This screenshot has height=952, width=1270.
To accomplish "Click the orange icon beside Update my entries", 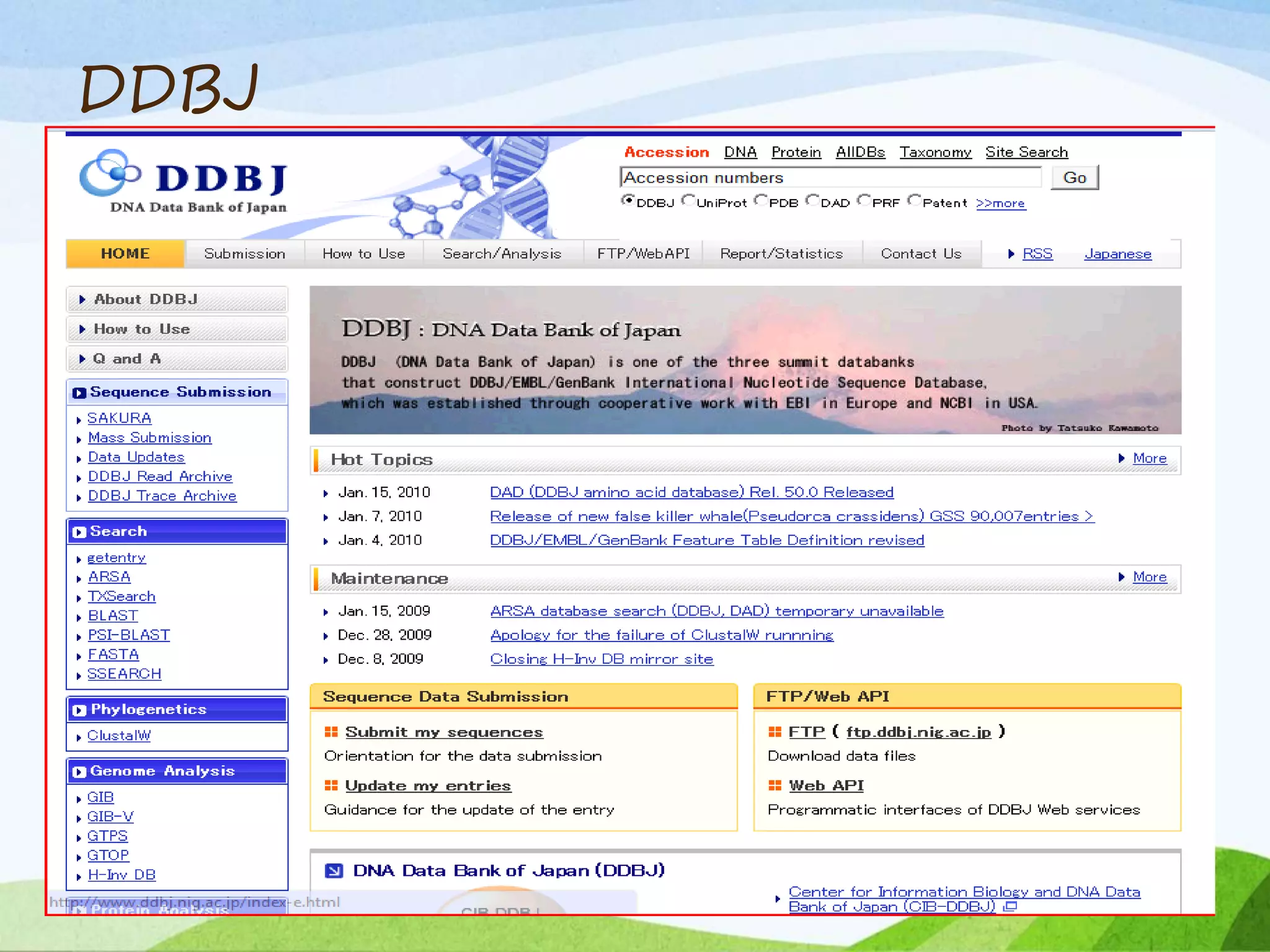I will coord(331,785).
